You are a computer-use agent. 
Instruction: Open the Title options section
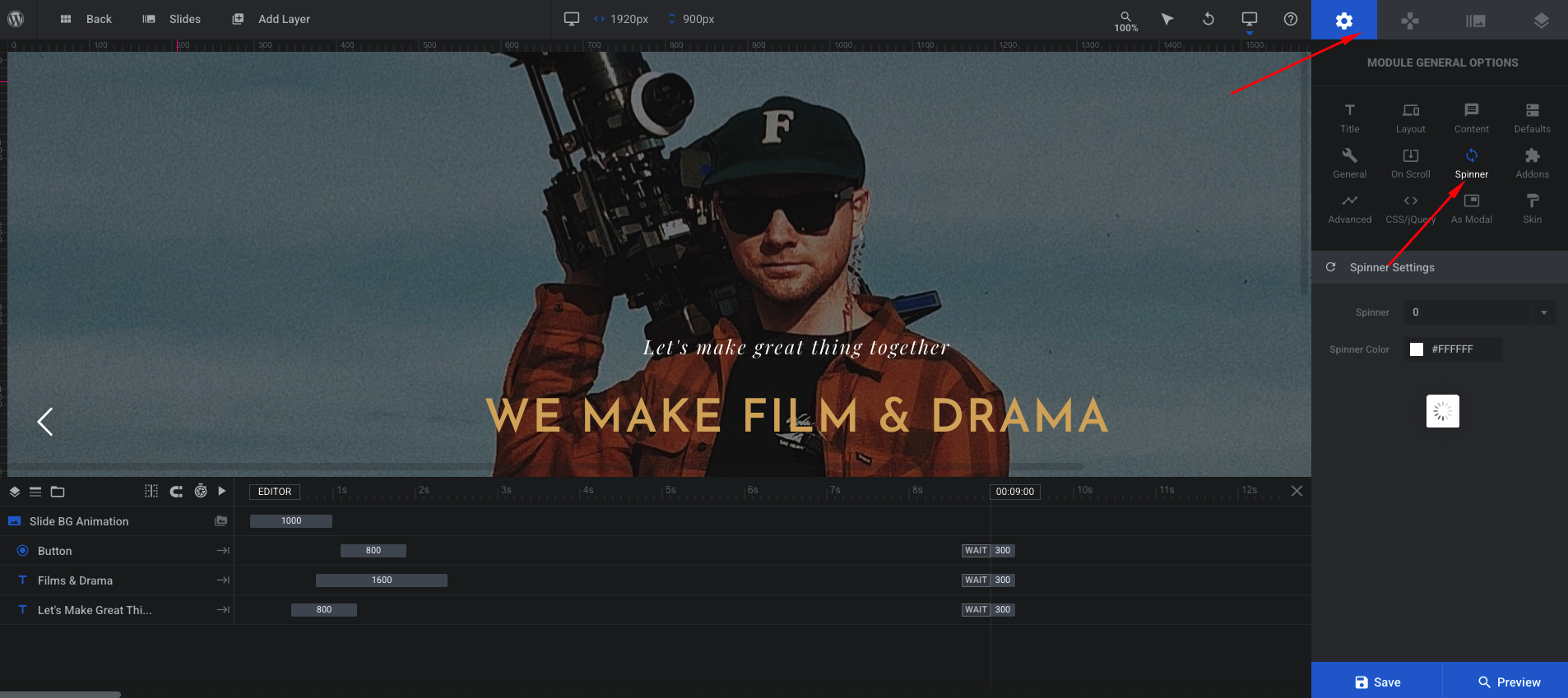click(1350, 118)
